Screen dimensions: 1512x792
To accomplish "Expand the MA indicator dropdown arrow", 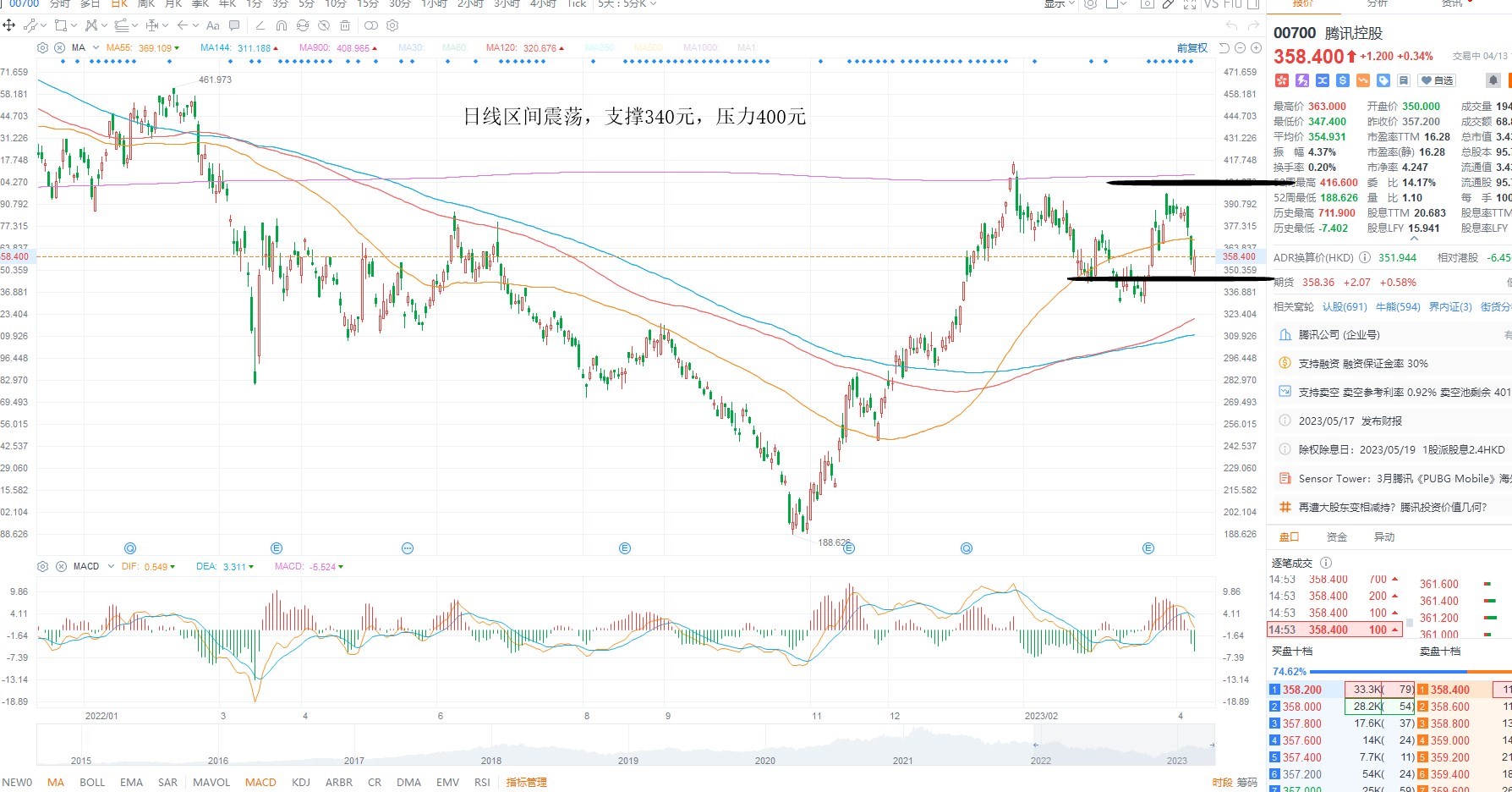I will click(96, 47).
